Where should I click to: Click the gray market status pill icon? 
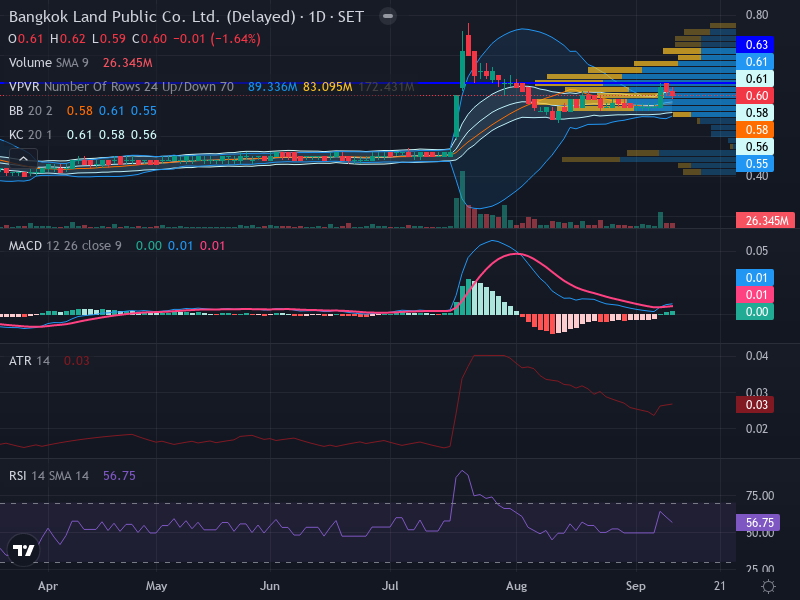(x=388, y=16)
